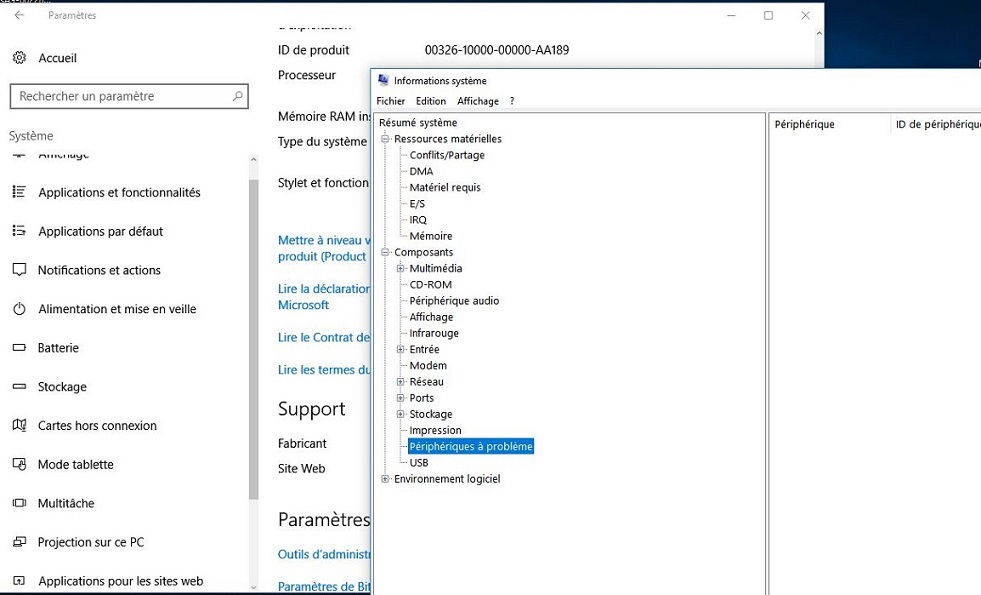Expand the Entrée node
981x595 pixels.
[400, 349]
